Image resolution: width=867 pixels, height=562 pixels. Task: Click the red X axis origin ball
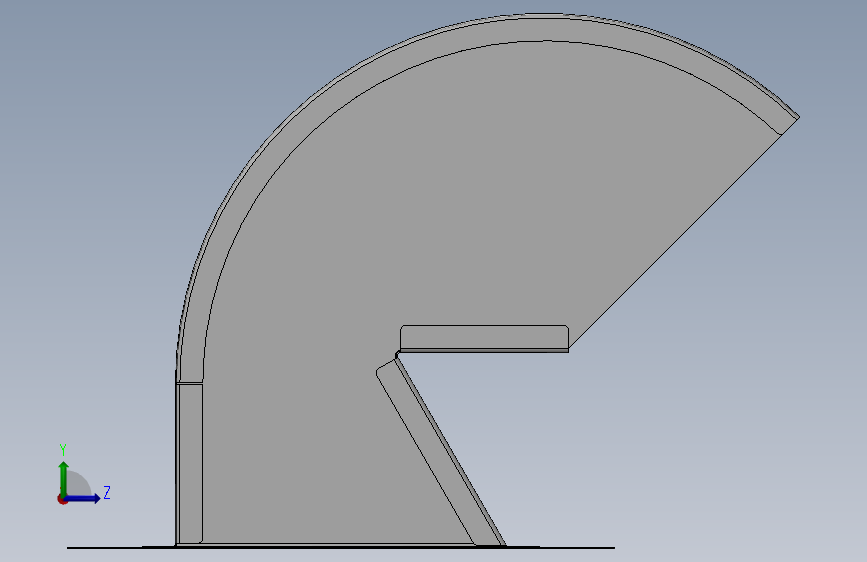(x=62, y=499)
